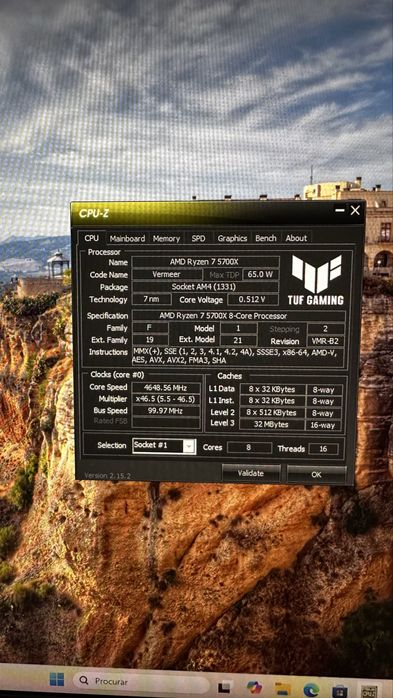Click the Procurar search box
The image size is (393, 698).
(141, 682)
